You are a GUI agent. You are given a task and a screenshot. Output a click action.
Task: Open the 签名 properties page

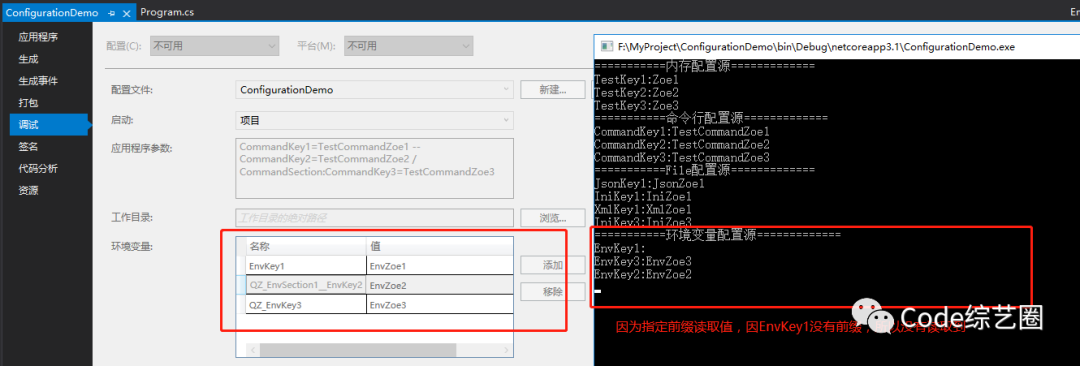(28, 146)
